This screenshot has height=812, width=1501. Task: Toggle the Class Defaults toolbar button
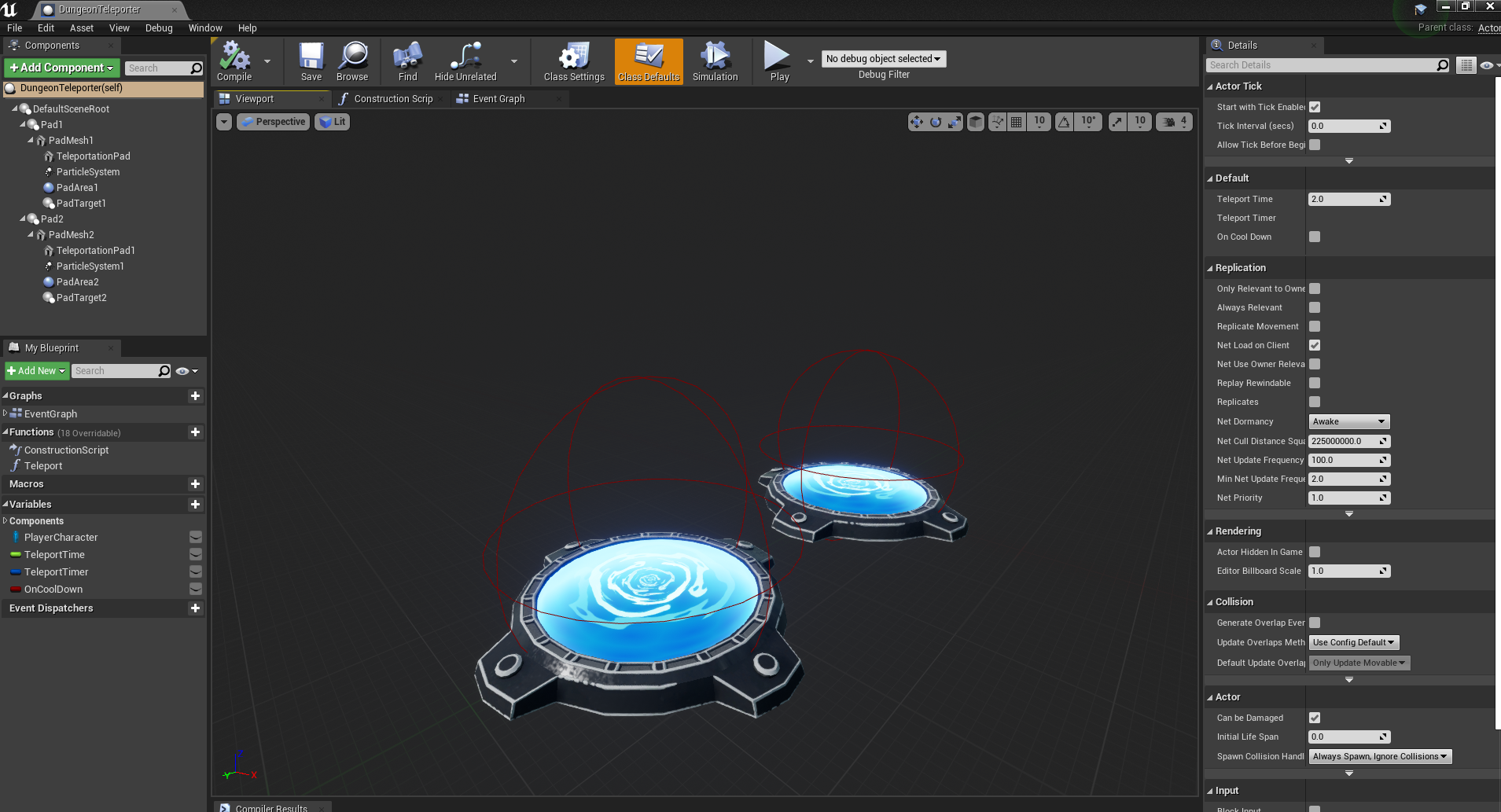(649, 61)
